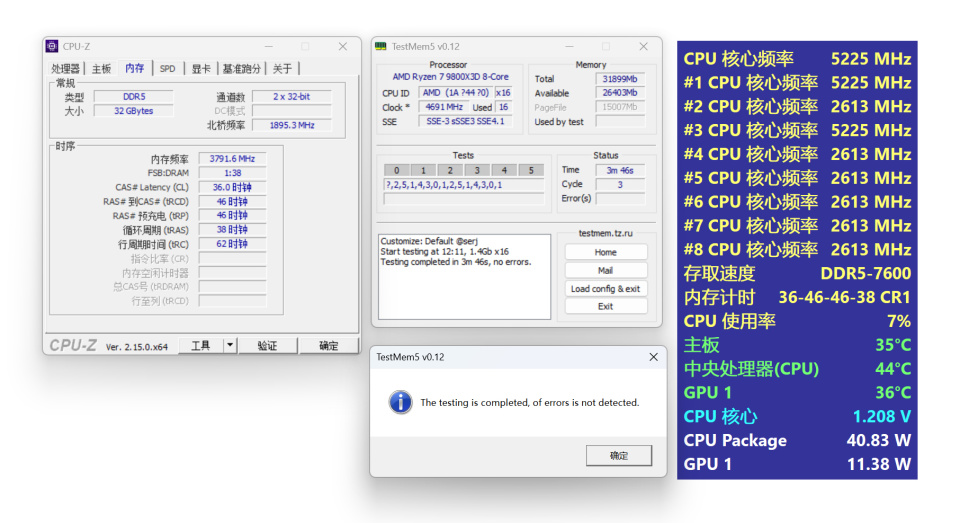Close the CPU-Z window

point(343,47)
